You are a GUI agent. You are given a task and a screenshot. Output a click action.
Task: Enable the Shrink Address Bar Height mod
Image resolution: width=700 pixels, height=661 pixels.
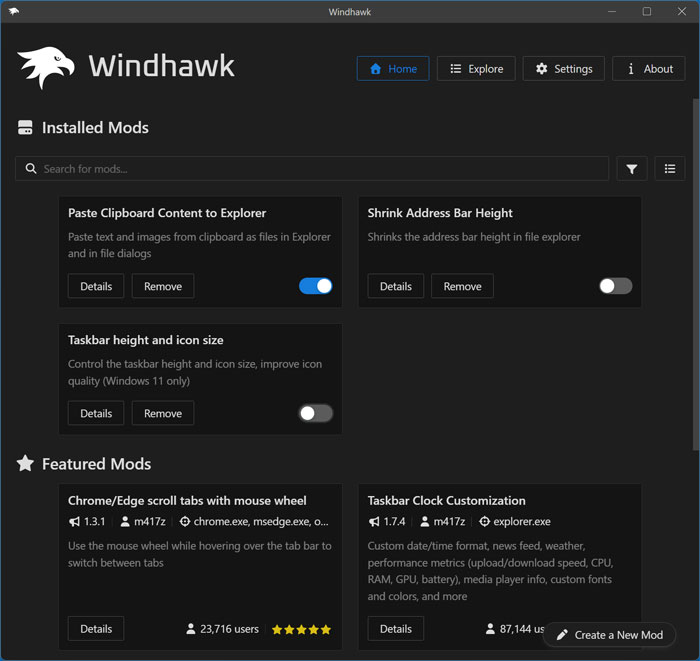(616, 286)
